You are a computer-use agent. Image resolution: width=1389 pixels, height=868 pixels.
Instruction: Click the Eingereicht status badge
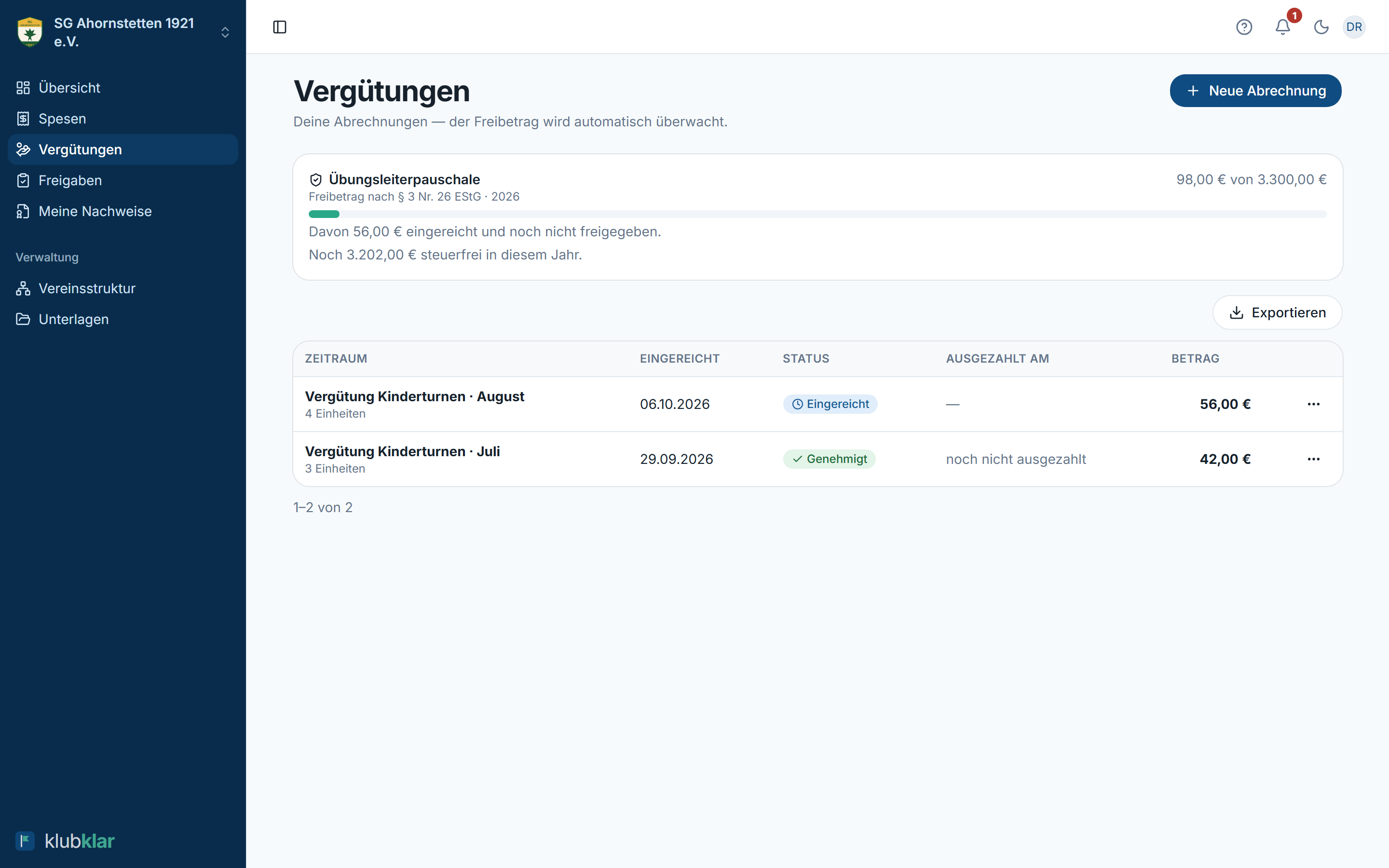(830, 404)
